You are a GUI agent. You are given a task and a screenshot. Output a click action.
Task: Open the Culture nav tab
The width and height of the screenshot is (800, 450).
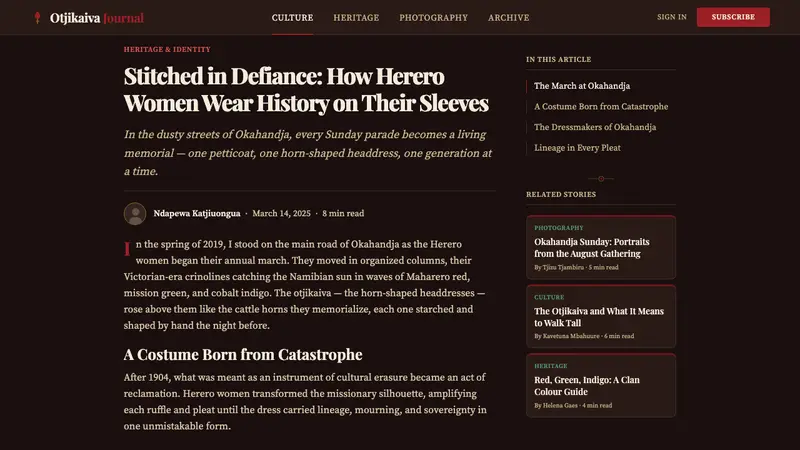click(292, 17)
